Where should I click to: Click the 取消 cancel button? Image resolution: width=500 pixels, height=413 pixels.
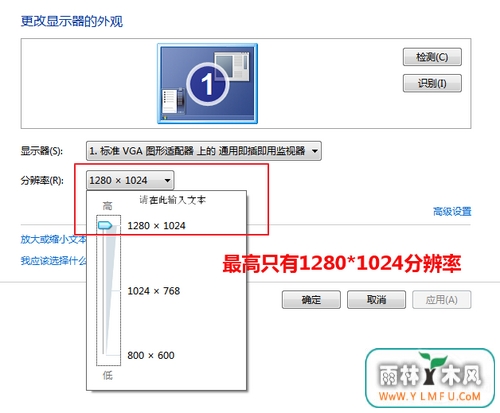(x=376, y=300)
